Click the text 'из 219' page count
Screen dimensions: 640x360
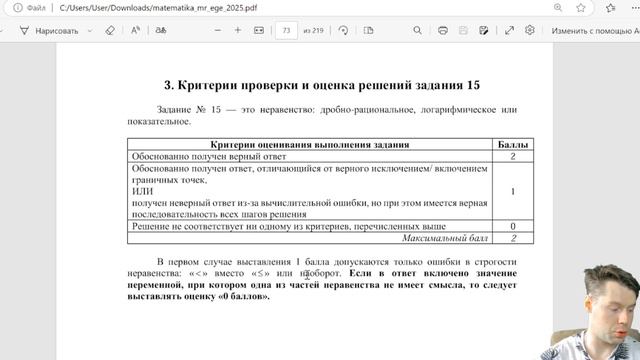[313, 31]
